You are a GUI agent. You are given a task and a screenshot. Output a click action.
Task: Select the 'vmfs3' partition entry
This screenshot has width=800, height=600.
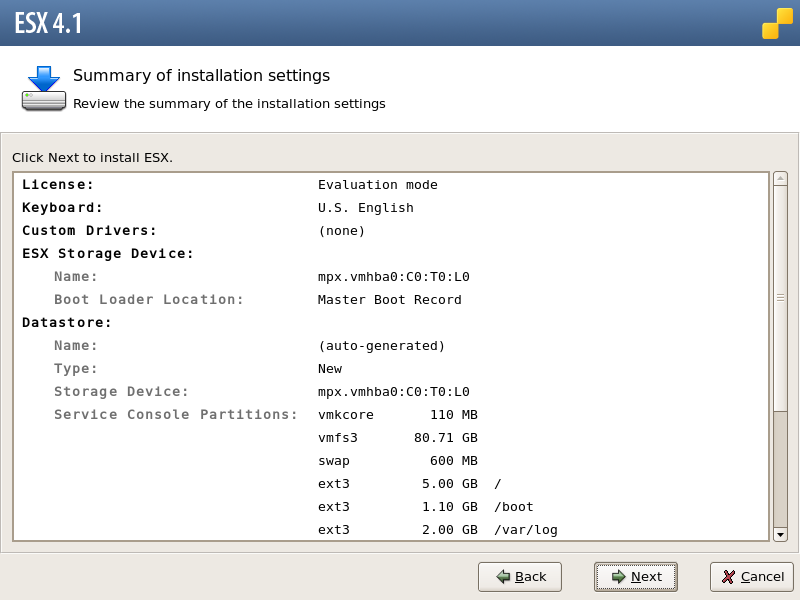pyautogui.click(x=338, y=438)
